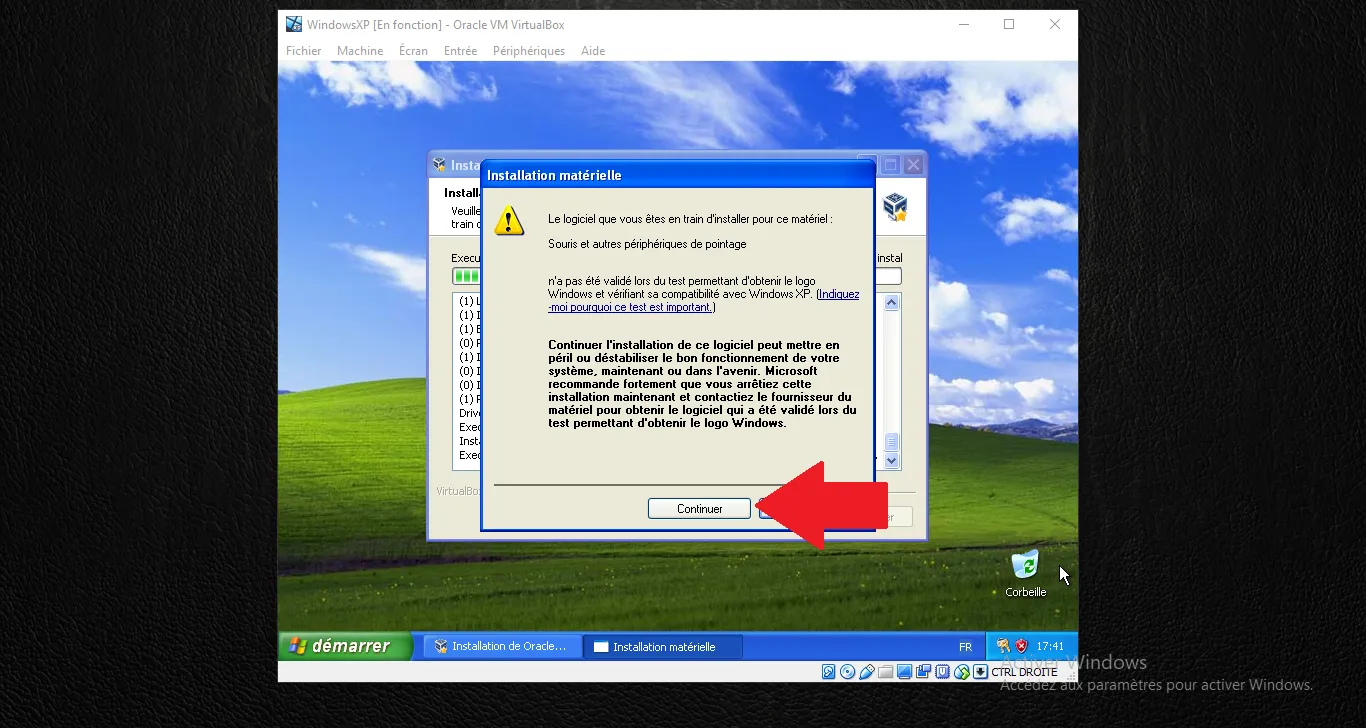Click the keyboard host key icon near CTRL DROITE
The image size is (1366, 728).
(980, 671)
